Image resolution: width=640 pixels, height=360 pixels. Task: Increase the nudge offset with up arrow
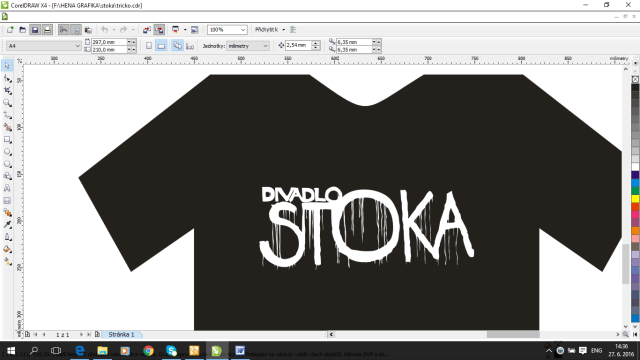[316, 43]
